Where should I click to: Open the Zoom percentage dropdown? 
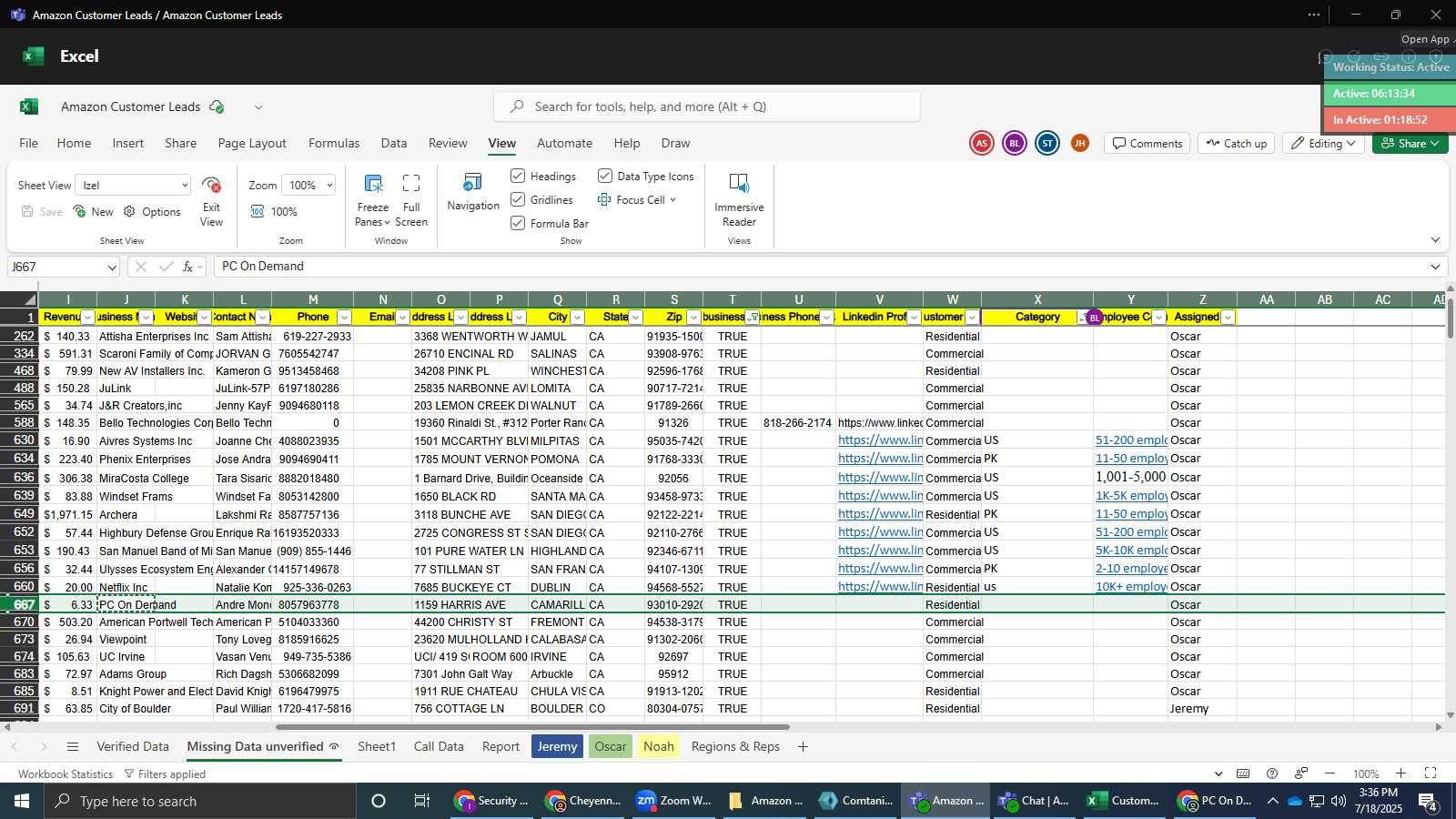coord(308,186)
